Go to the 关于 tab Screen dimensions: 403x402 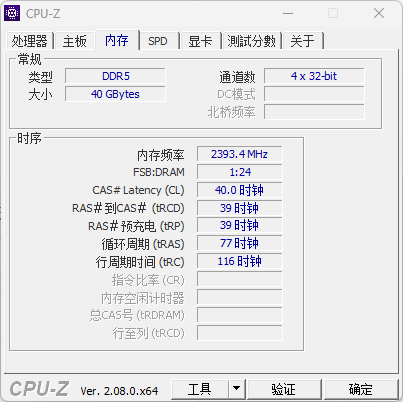pos(303,41)
